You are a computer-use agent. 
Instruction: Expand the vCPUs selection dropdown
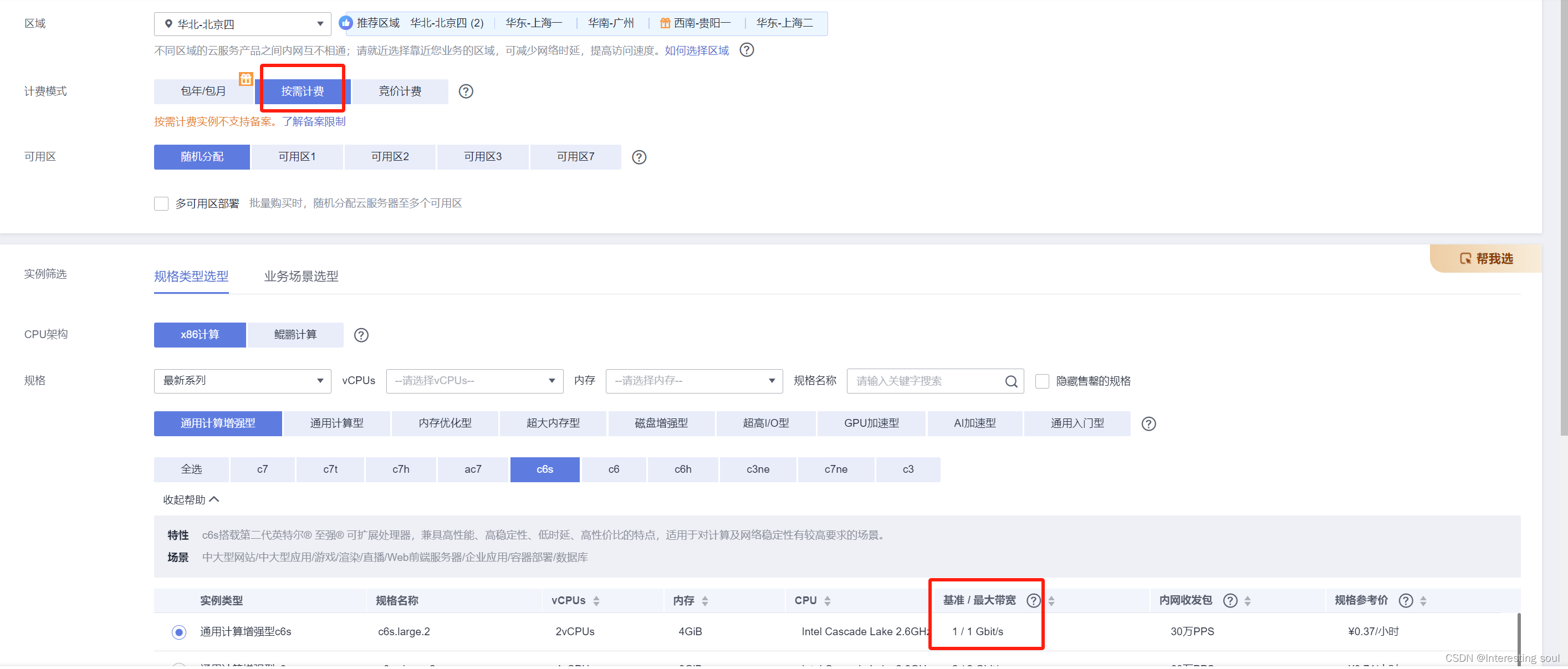pos(474,381)
